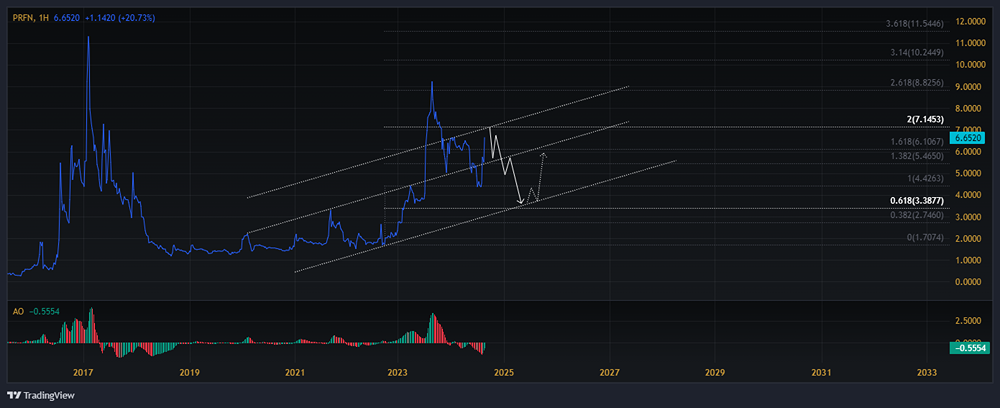Click the 2025 time axis label

click(x=504, y=370)
